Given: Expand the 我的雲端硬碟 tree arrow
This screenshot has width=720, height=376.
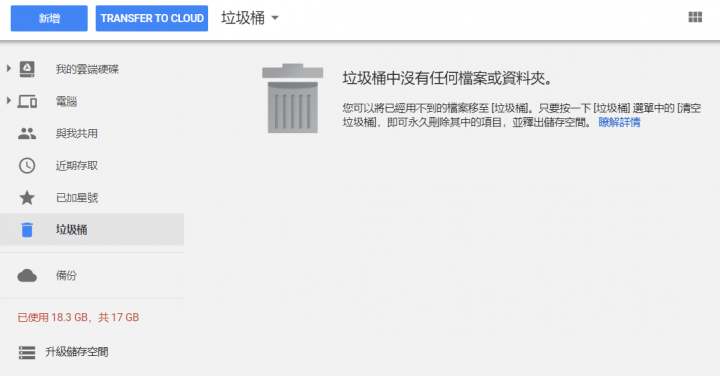Looking at the screenshot, I should coord(8,68).
